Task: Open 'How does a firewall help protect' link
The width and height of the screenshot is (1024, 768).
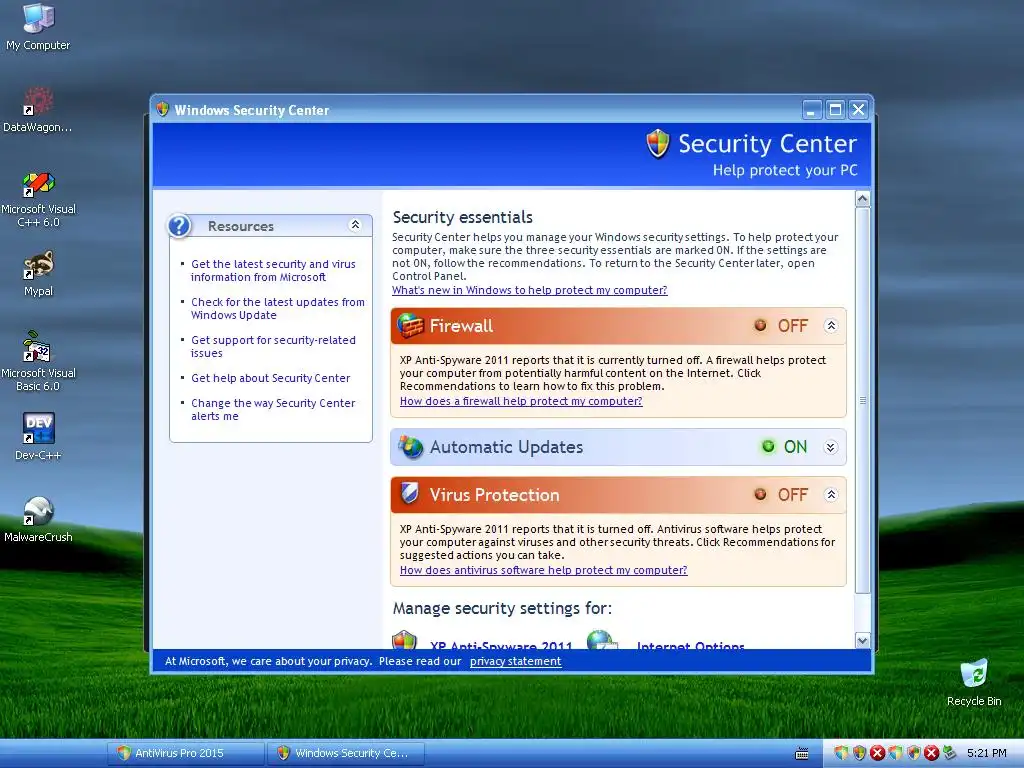Action: (521, 401)
